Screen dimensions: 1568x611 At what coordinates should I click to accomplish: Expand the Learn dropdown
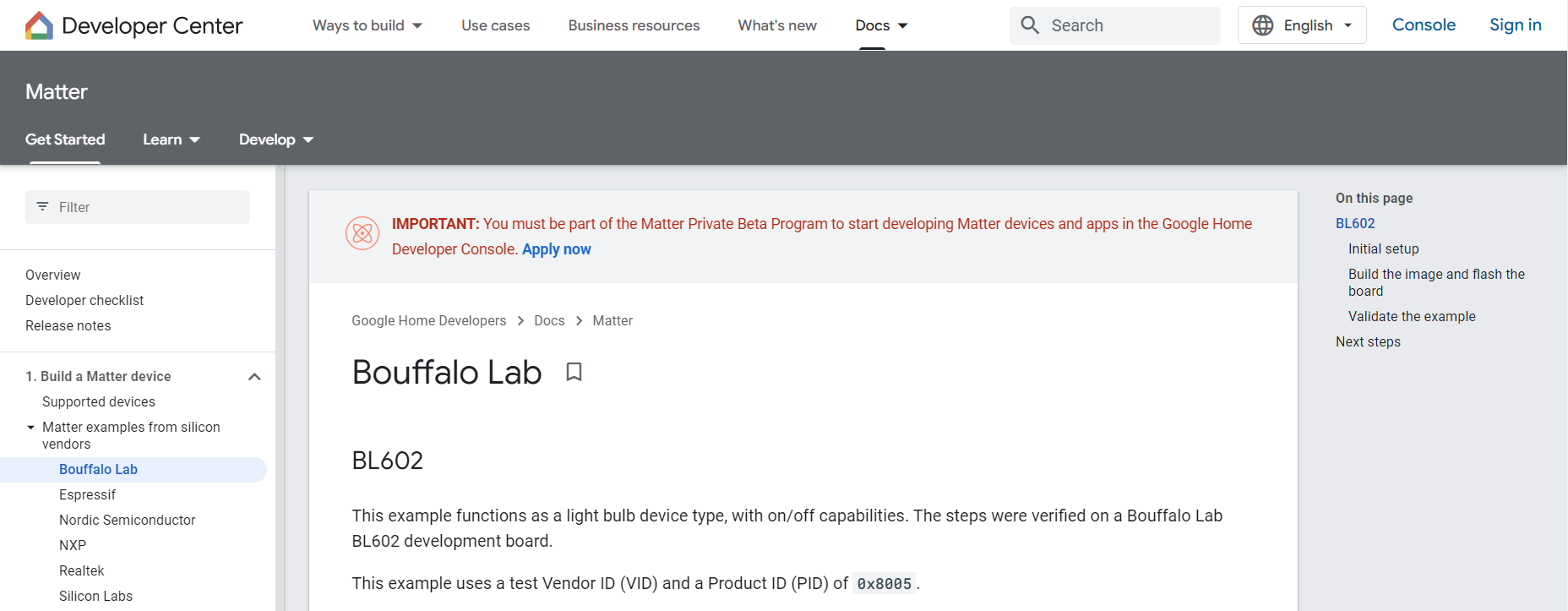pos(171,139)
